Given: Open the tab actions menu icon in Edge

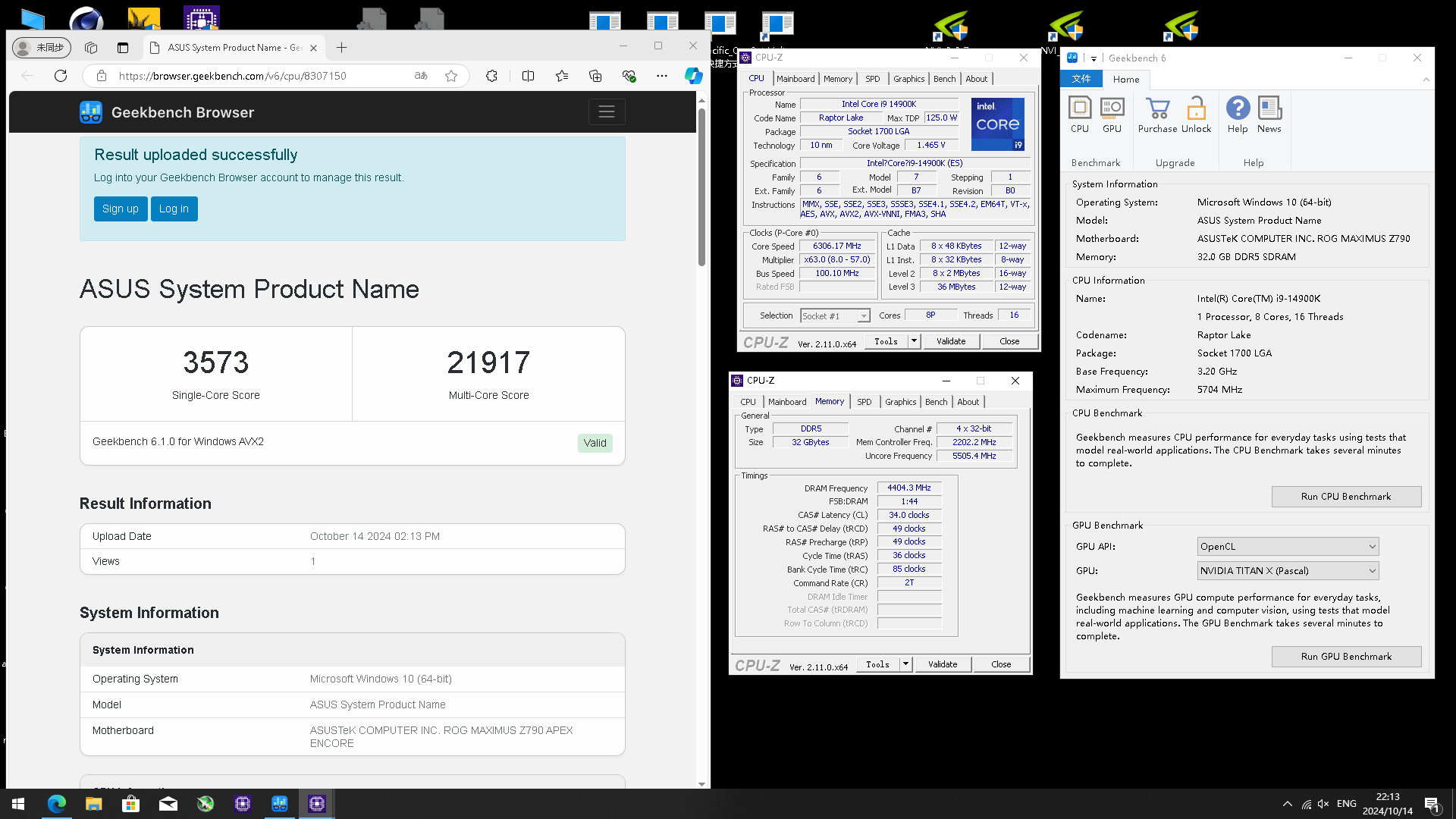Looking at the screenshot, I should (x=123, y=48).
